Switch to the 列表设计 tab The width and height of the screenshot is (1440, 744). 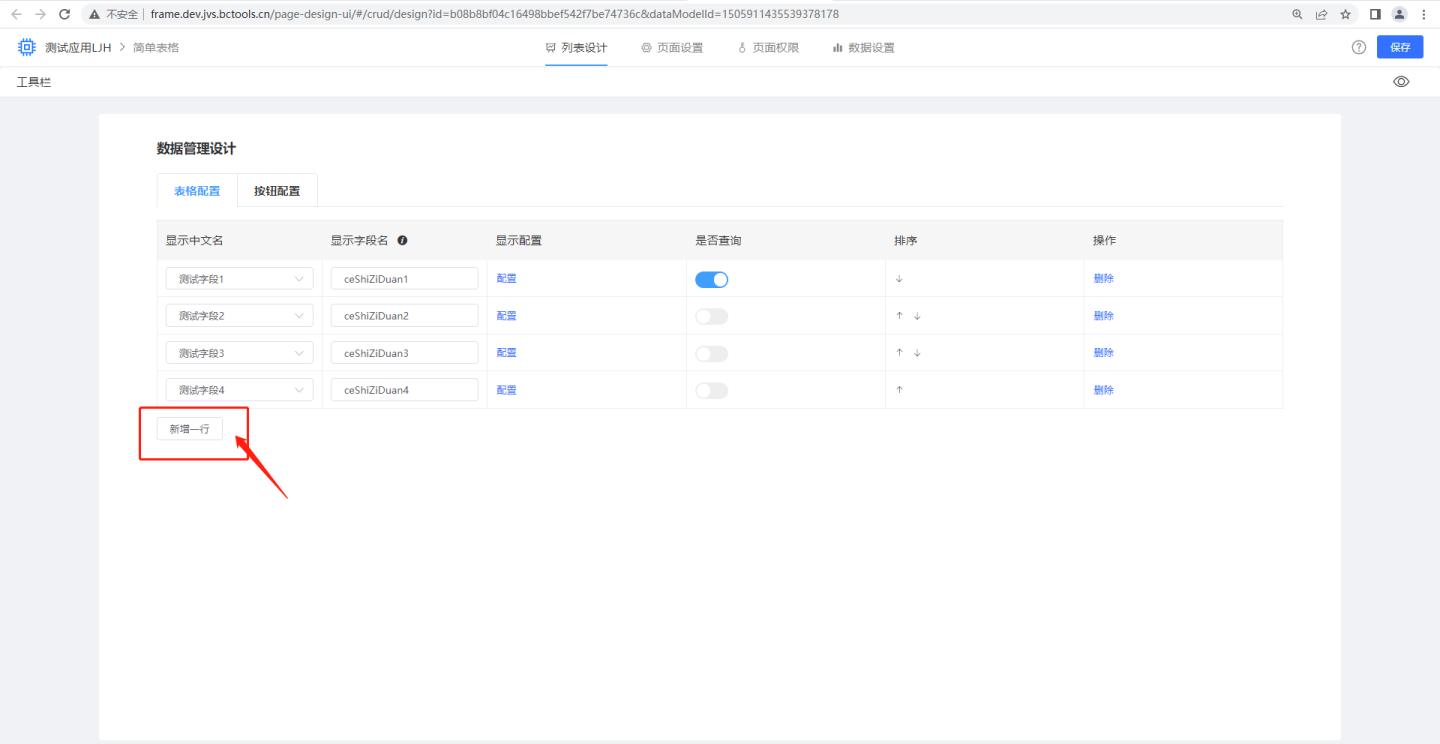(x=576, y=48)
